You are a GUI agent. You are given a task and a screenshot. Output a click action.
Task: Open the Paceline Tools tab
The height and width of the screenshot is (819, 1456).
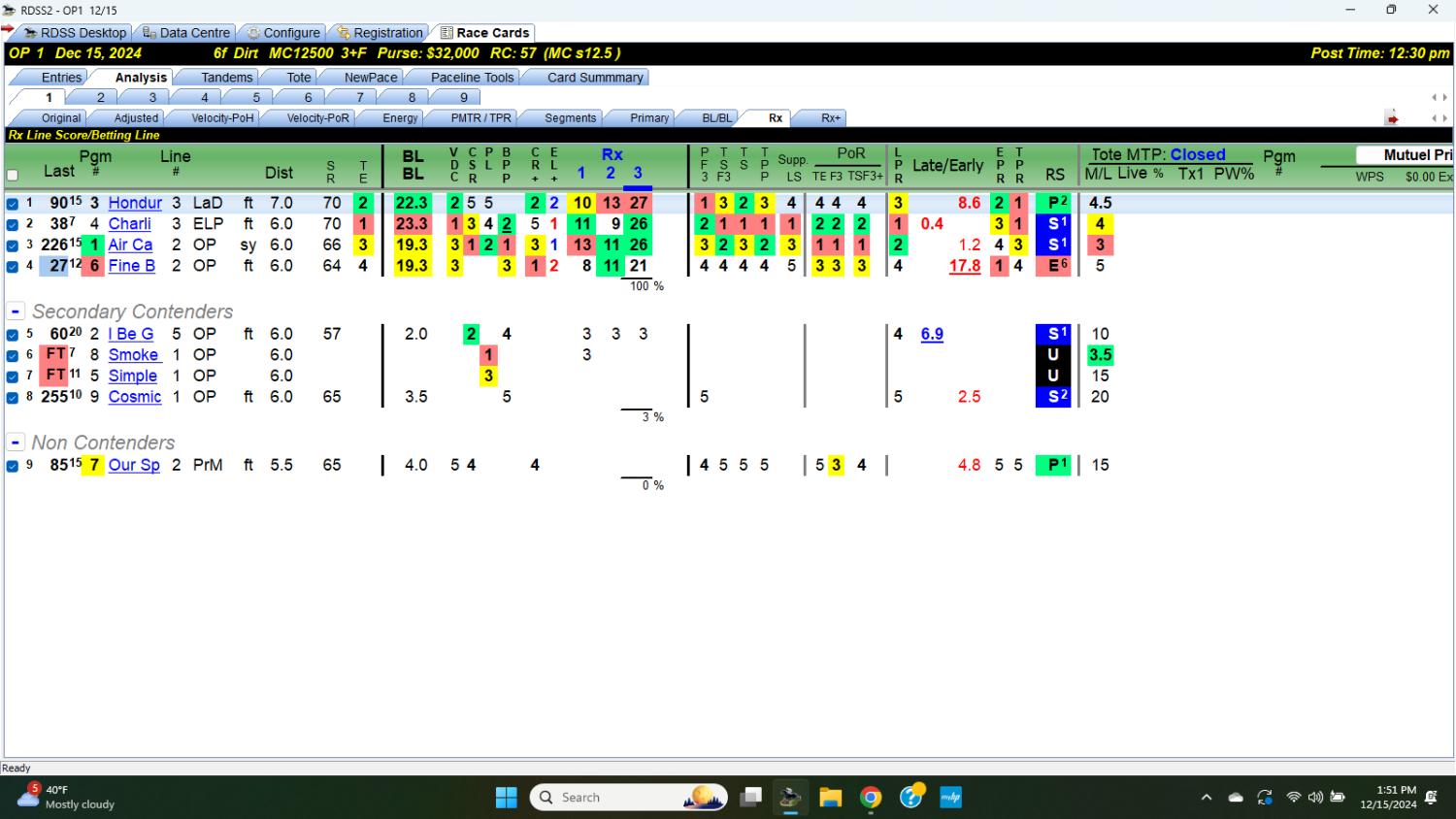[x=472, y=78]
